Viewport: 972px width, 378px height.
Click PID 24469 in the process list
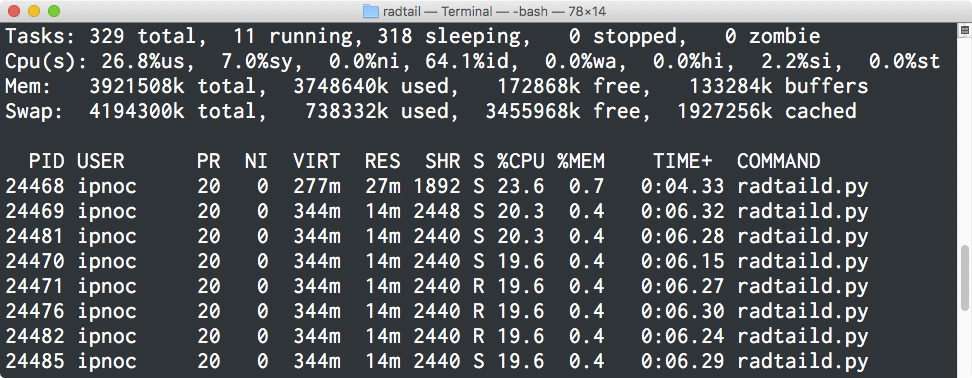pyautogui.click(x=35, y=211)
